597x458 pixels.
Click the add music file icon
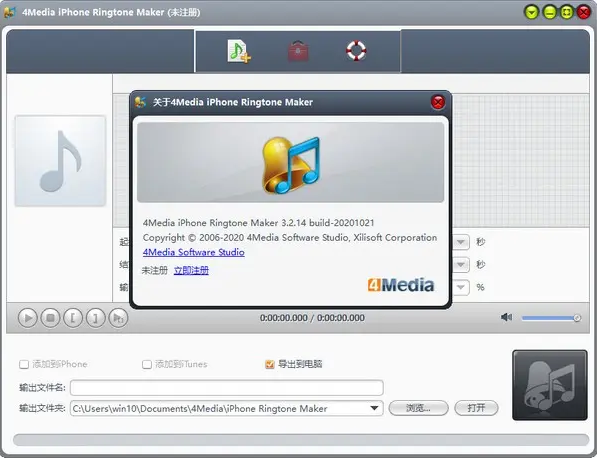click(239, 51)
